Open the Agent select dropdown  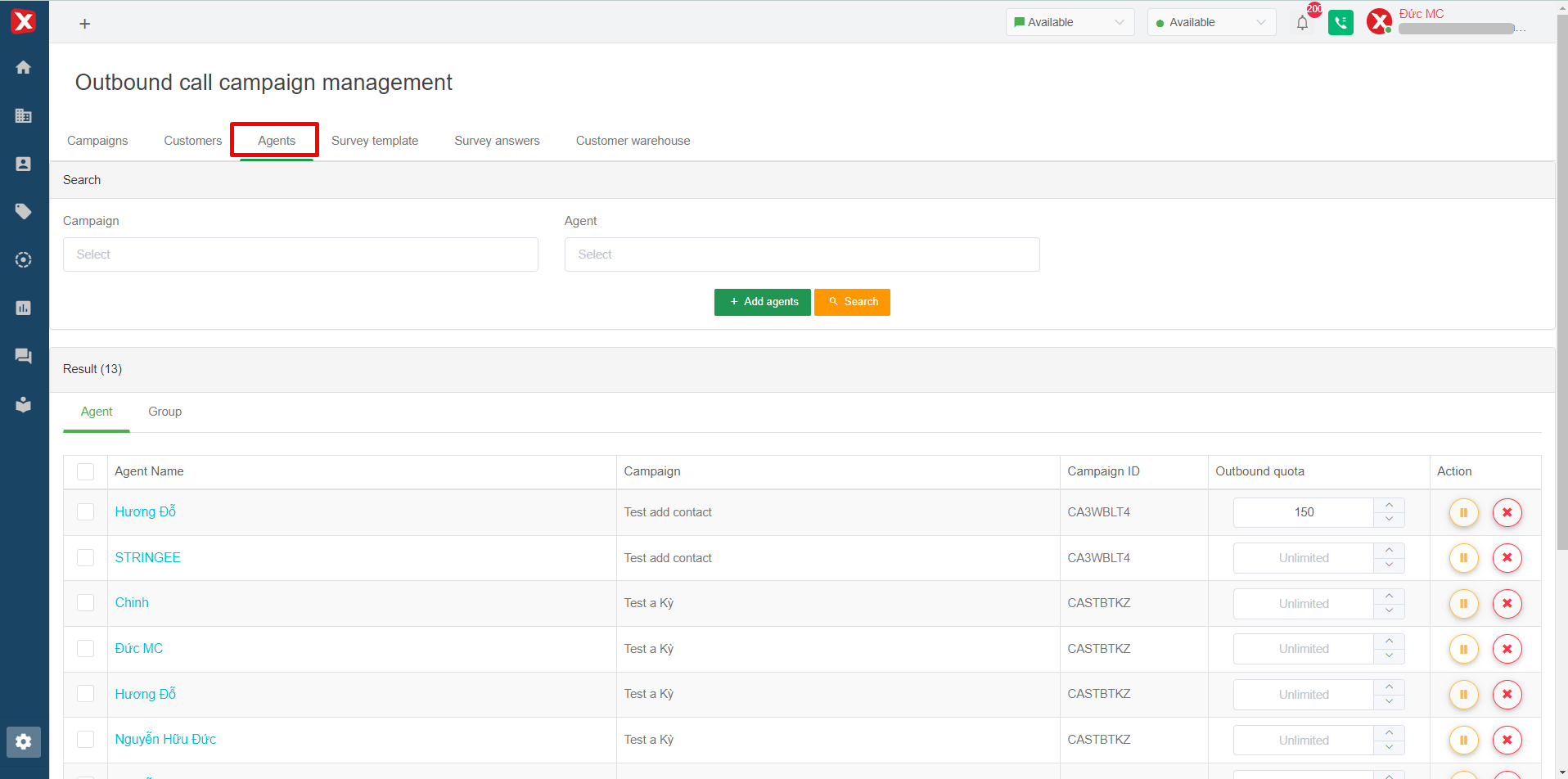tap(801, 254)
